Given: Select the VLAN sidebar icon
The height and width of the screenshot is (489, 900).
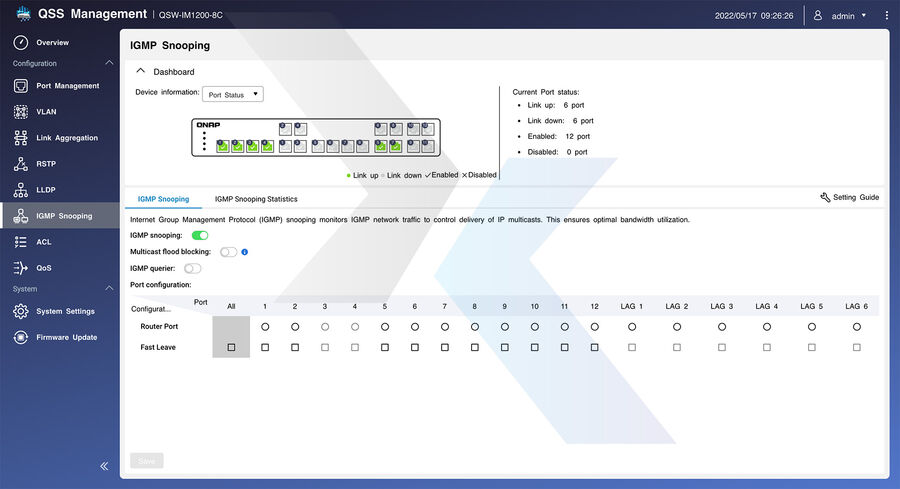Looking at the screenshot, I should click(x=20, y=112).
